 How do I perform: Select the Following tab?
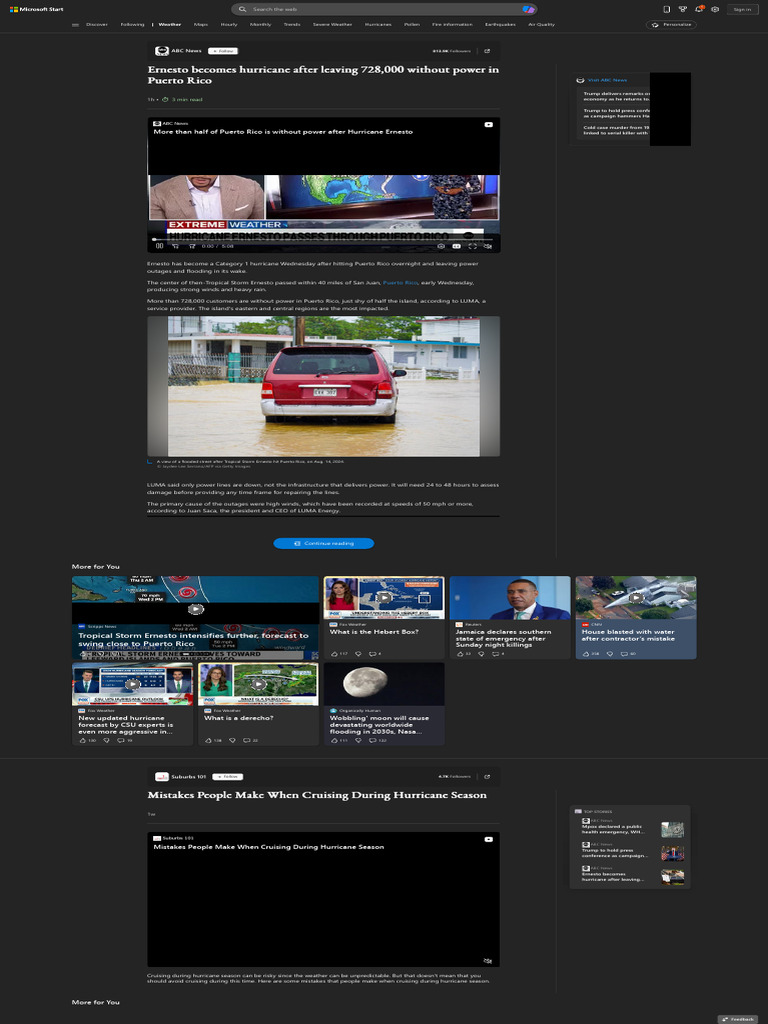tap(133, 25)
